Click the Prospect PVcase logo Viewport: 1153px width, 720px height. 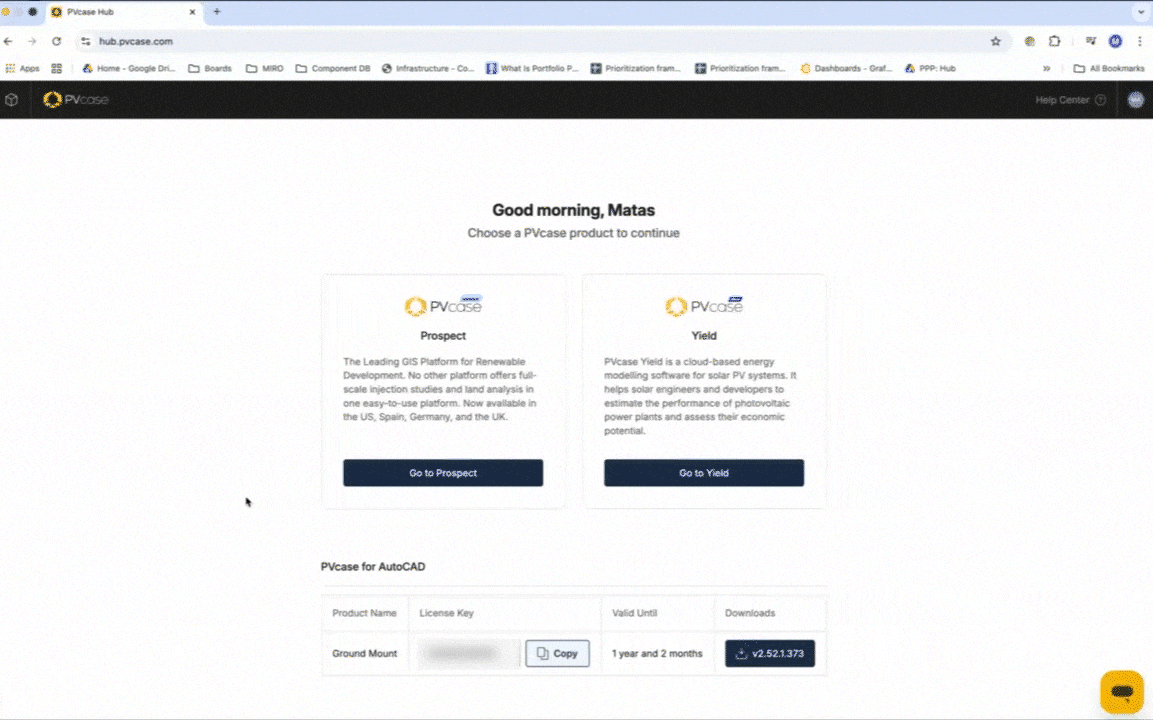click(x=443, y=305)
